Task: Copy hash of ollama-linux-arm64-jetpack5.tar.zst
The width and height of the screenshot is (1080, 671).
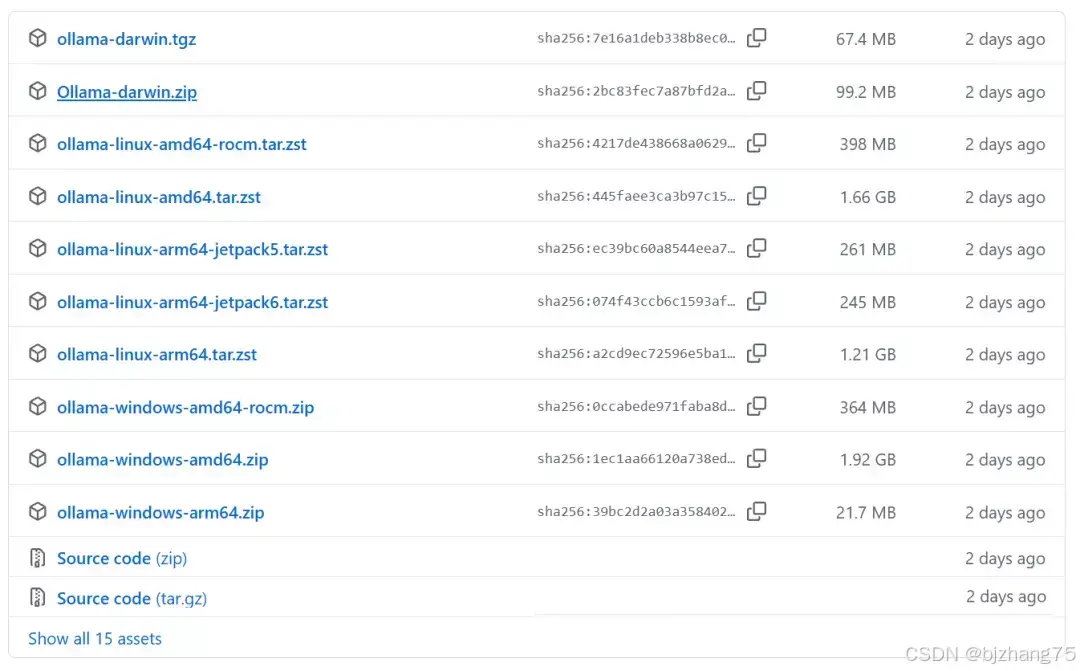Action: pyautogui.click(x=756, y=249)
